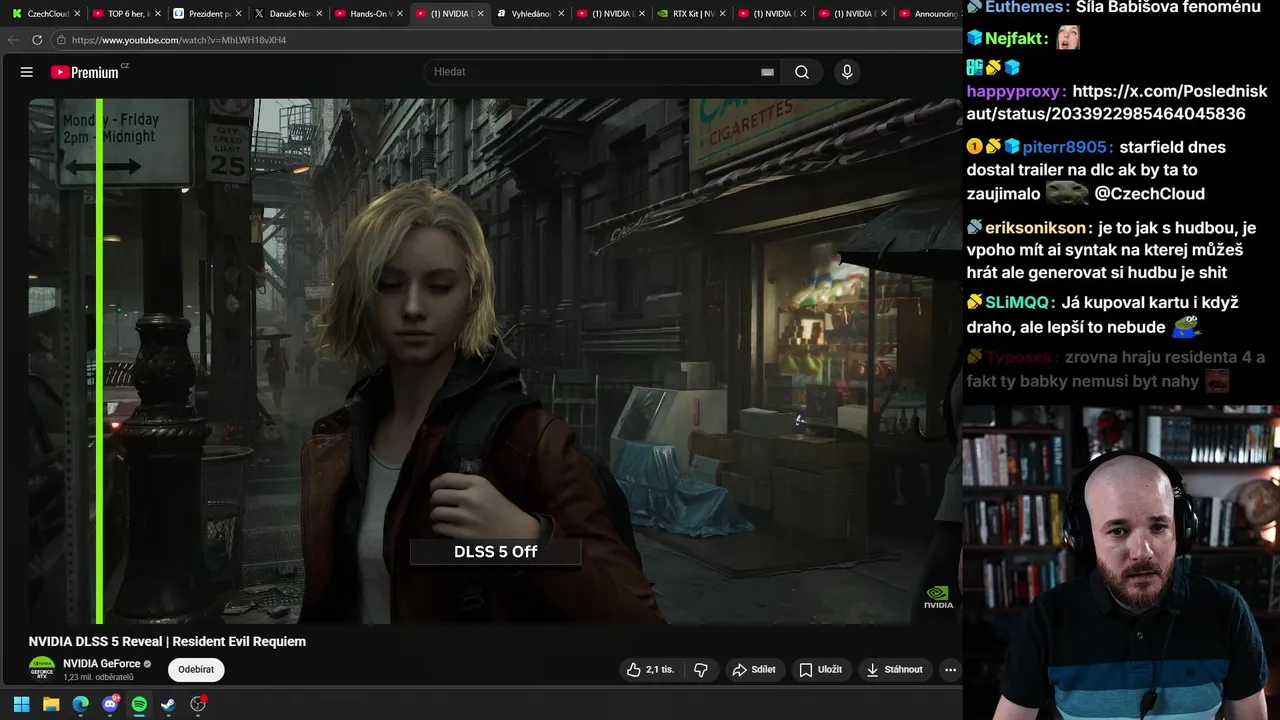Click the video player frame
This screenshot has width=1280, height=720.
[x=495, y=361]
